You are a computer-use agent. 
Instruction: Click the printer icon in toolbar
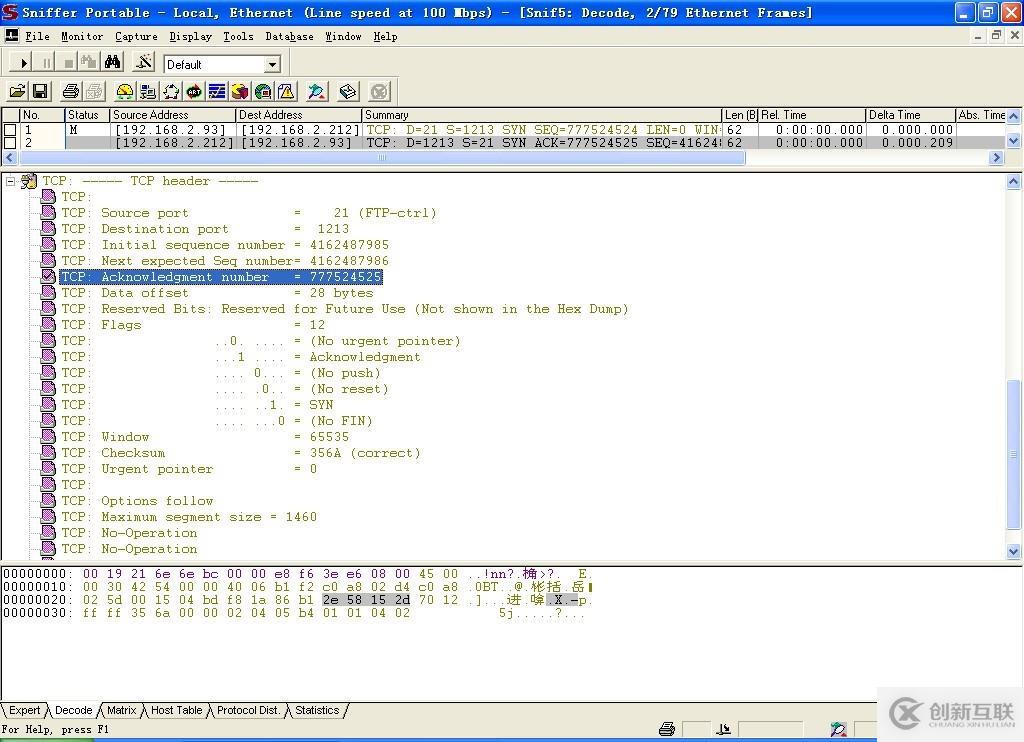(x=71, y=92)
